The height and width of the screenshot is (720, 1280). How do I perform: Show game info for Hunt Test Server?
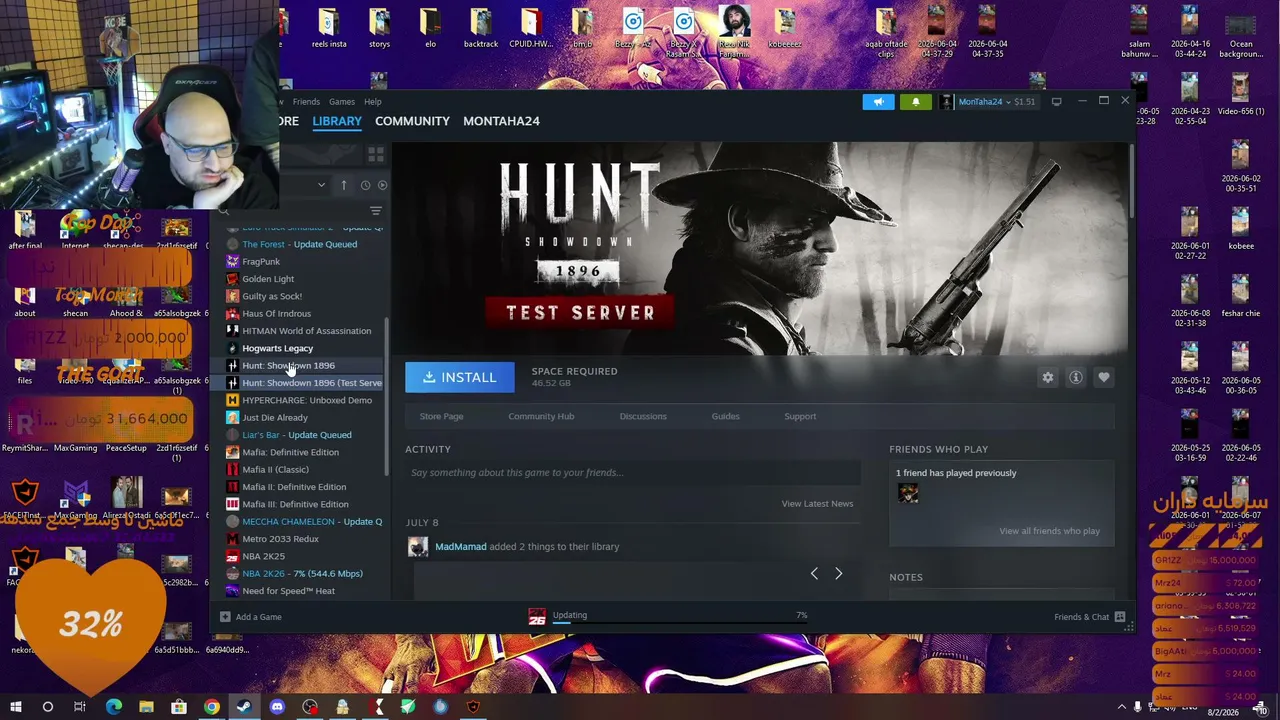(1075, 377)
